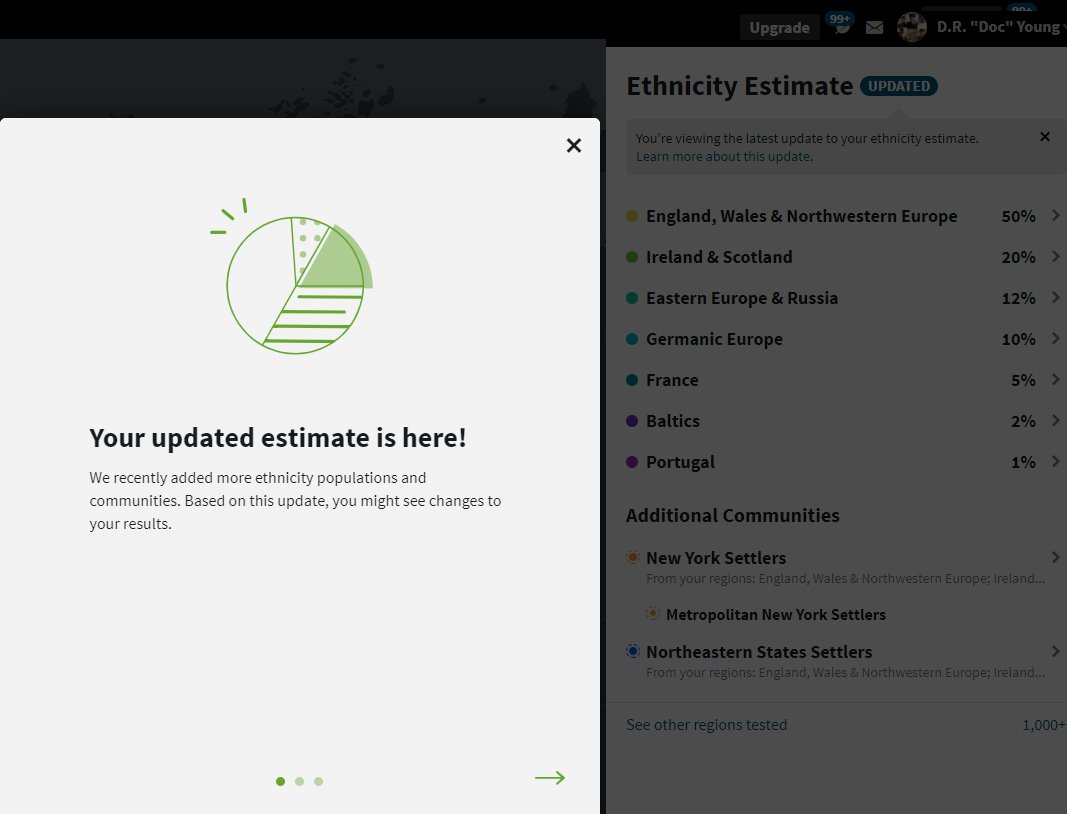1067x814 pixels.
Task: Select the third carousel dot
Action: click(x=318, y=781)
